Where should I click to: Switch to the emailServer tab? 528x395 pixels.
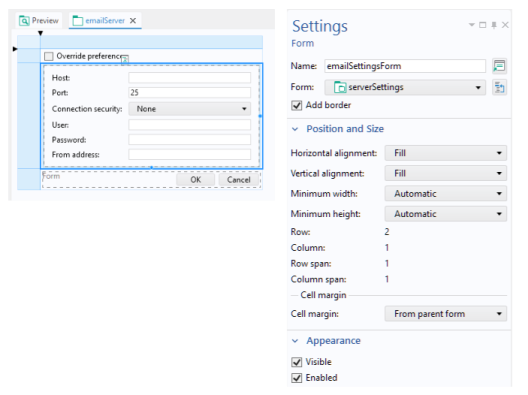105,21
